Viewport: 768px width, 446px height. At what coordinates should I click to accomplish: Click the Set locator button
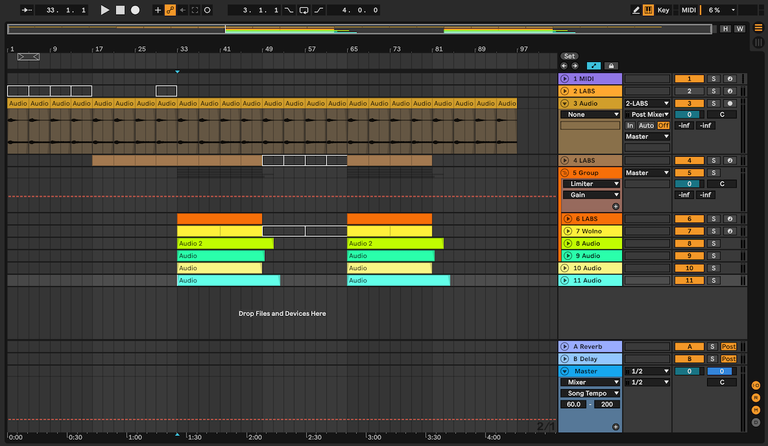569,56
